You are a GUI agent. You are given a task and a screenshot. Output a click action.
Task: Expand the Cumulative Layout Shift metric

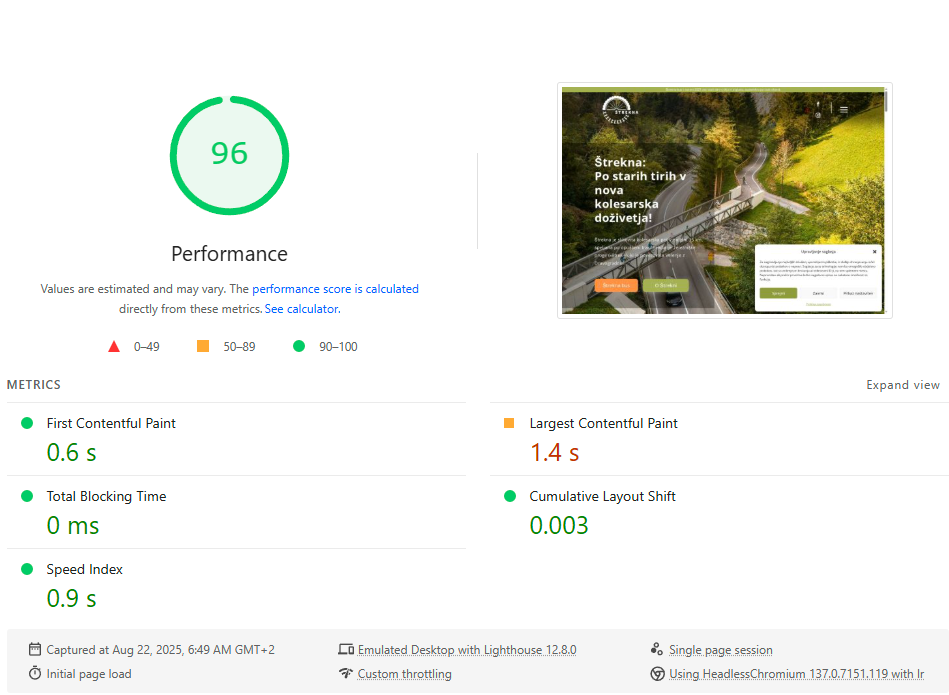(602, 497)
